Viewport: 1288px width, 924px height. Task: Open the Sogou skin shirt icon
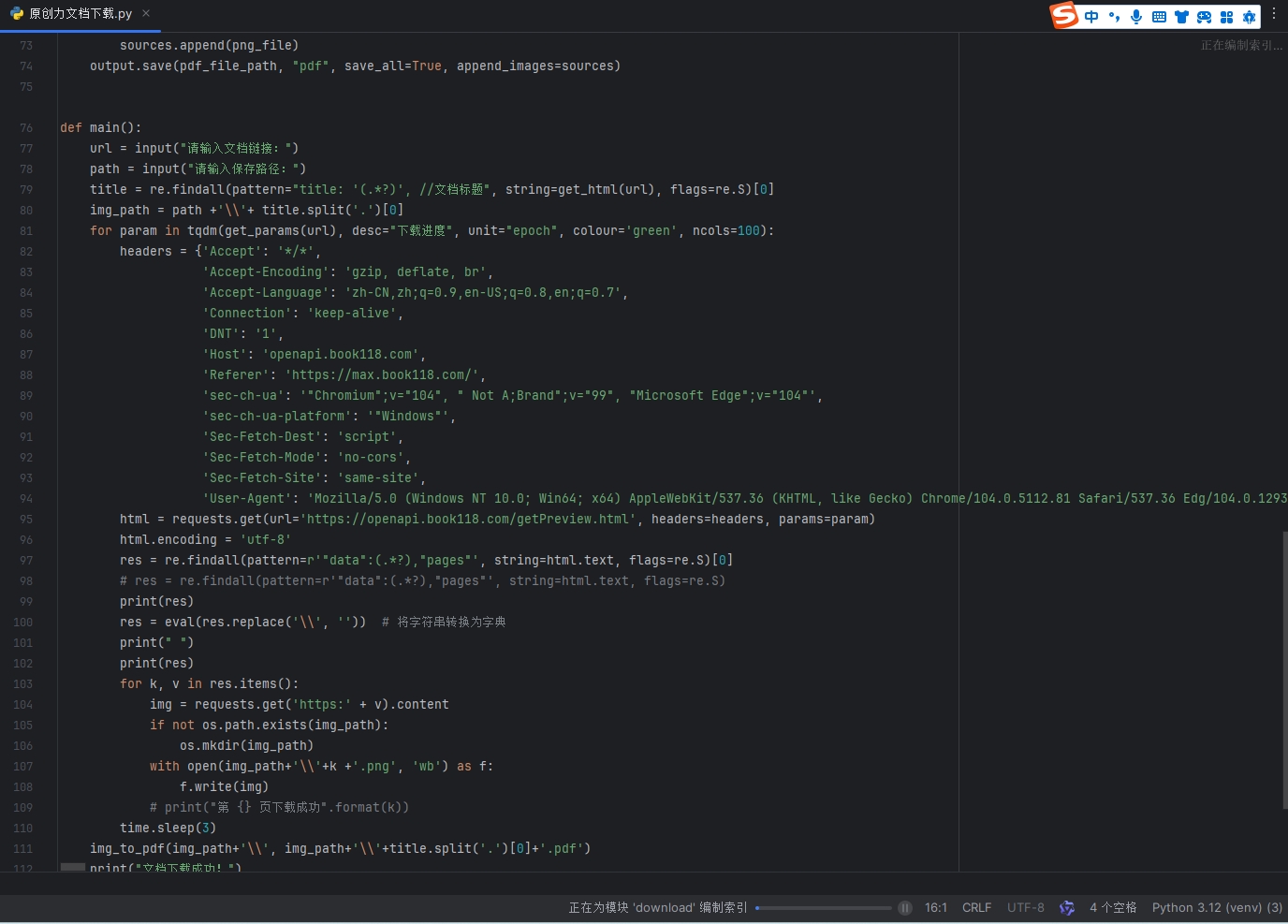tap(1181, 17)
